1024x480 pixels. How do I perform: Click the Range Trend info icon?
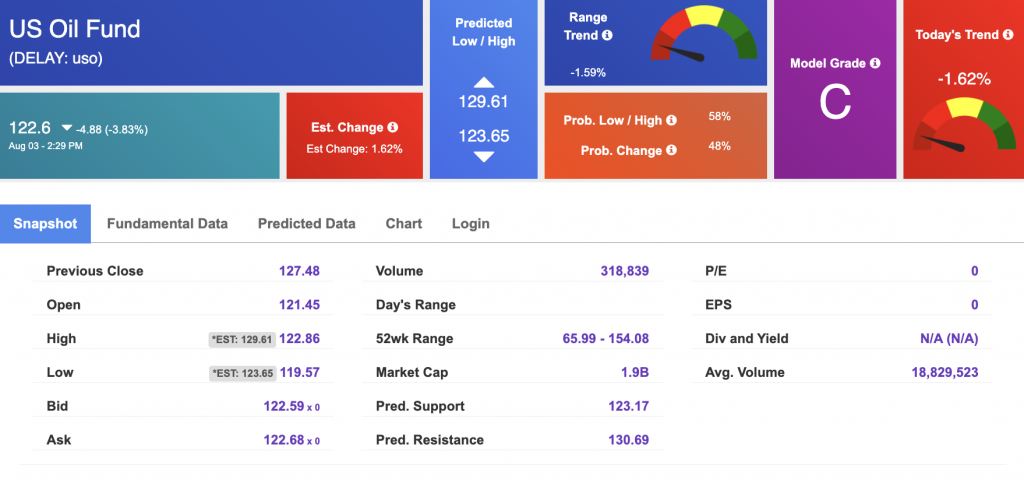[607, 35]
